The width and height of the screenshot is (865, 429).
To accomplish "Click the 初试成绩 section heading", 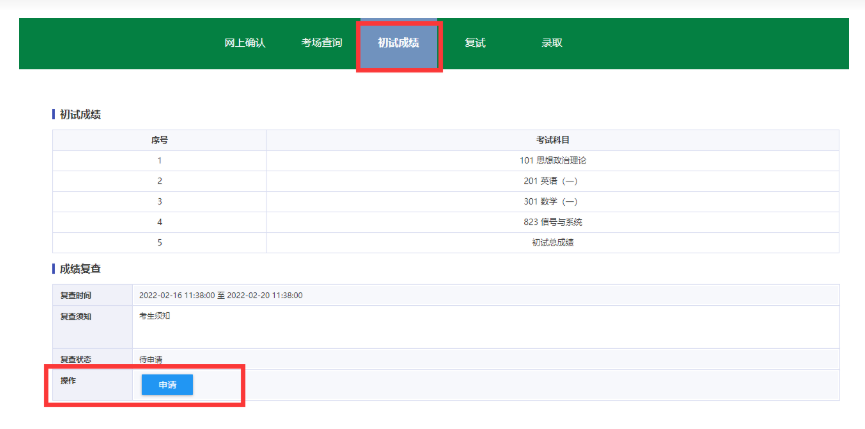I will tap(80, 115).
